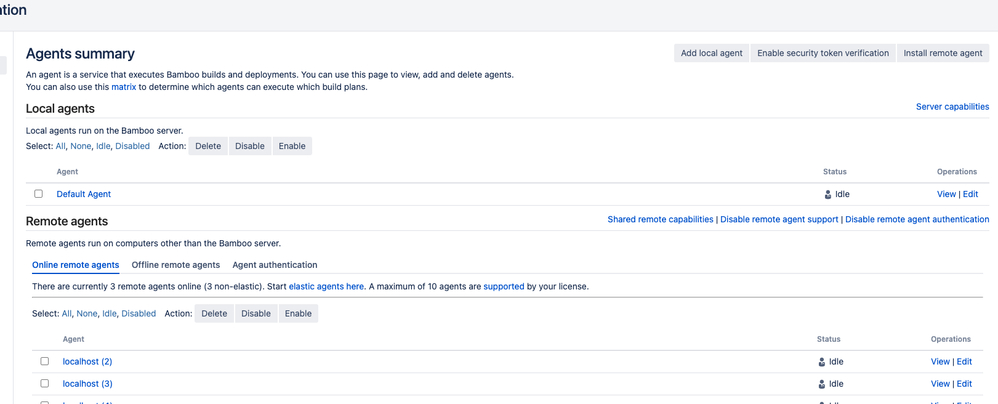Open localhost (3) agent
The width and height of the screenshot is (998, 404).
click(88, 384)
